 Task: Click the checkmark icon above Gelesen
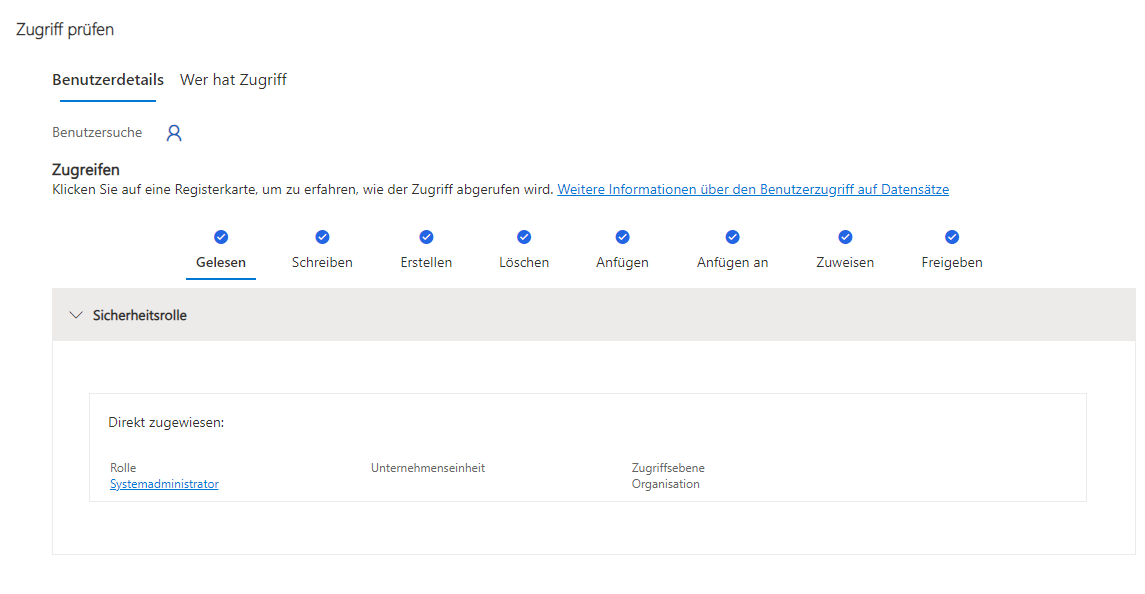[221, 237]
